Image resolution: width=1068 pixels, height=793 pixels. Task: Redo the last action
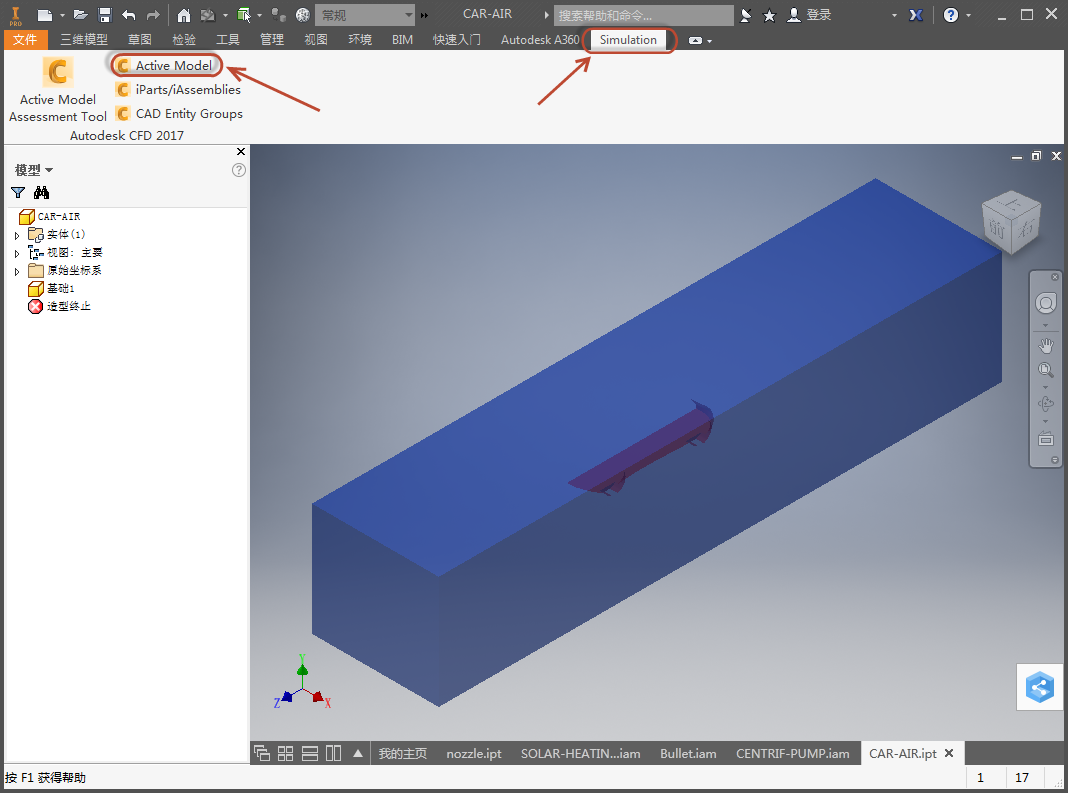tap(153, 15)
